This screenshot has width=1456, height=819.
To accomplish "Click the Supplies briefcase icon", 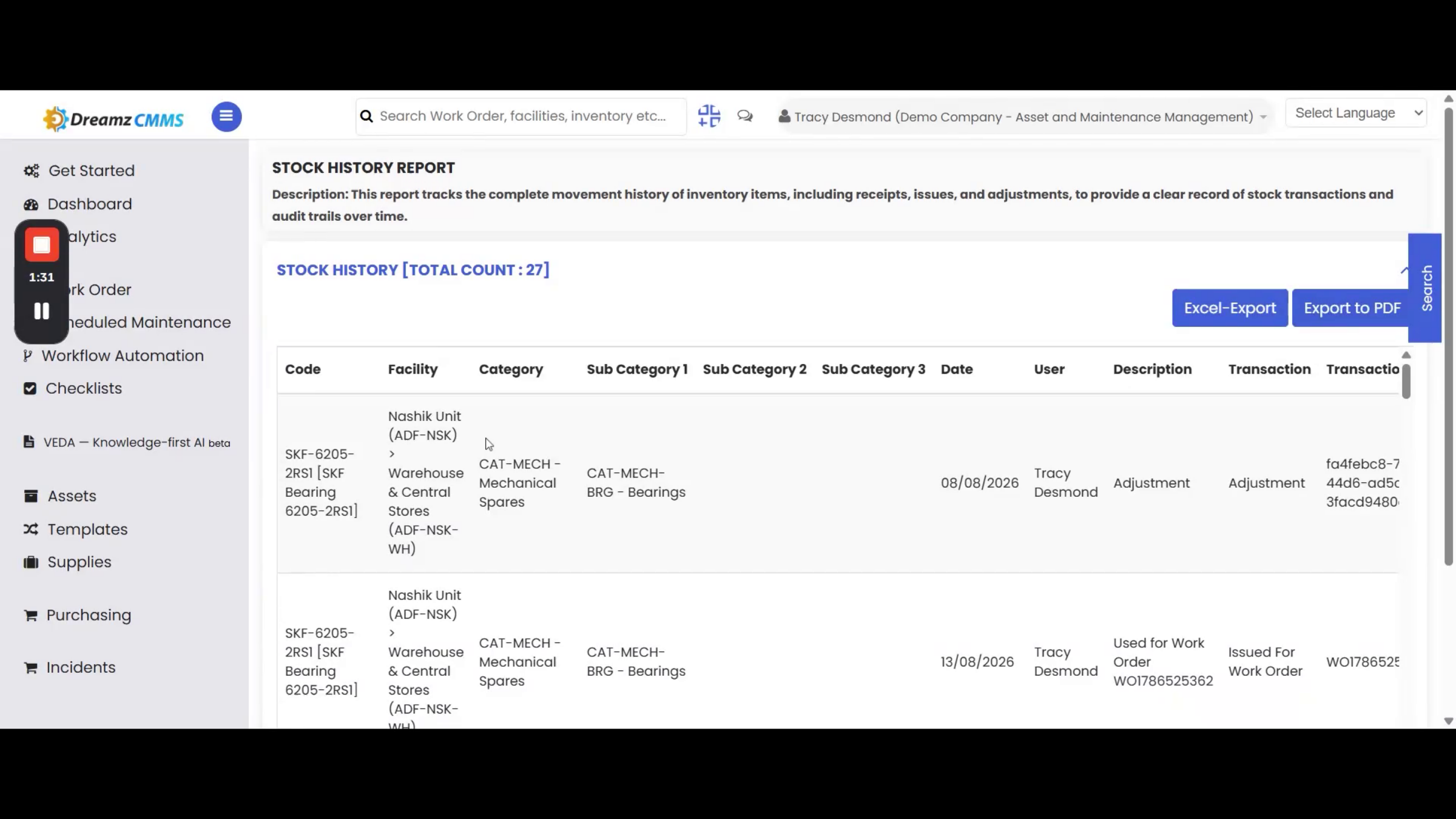I will pyautogui.click(x=31, y=562).
